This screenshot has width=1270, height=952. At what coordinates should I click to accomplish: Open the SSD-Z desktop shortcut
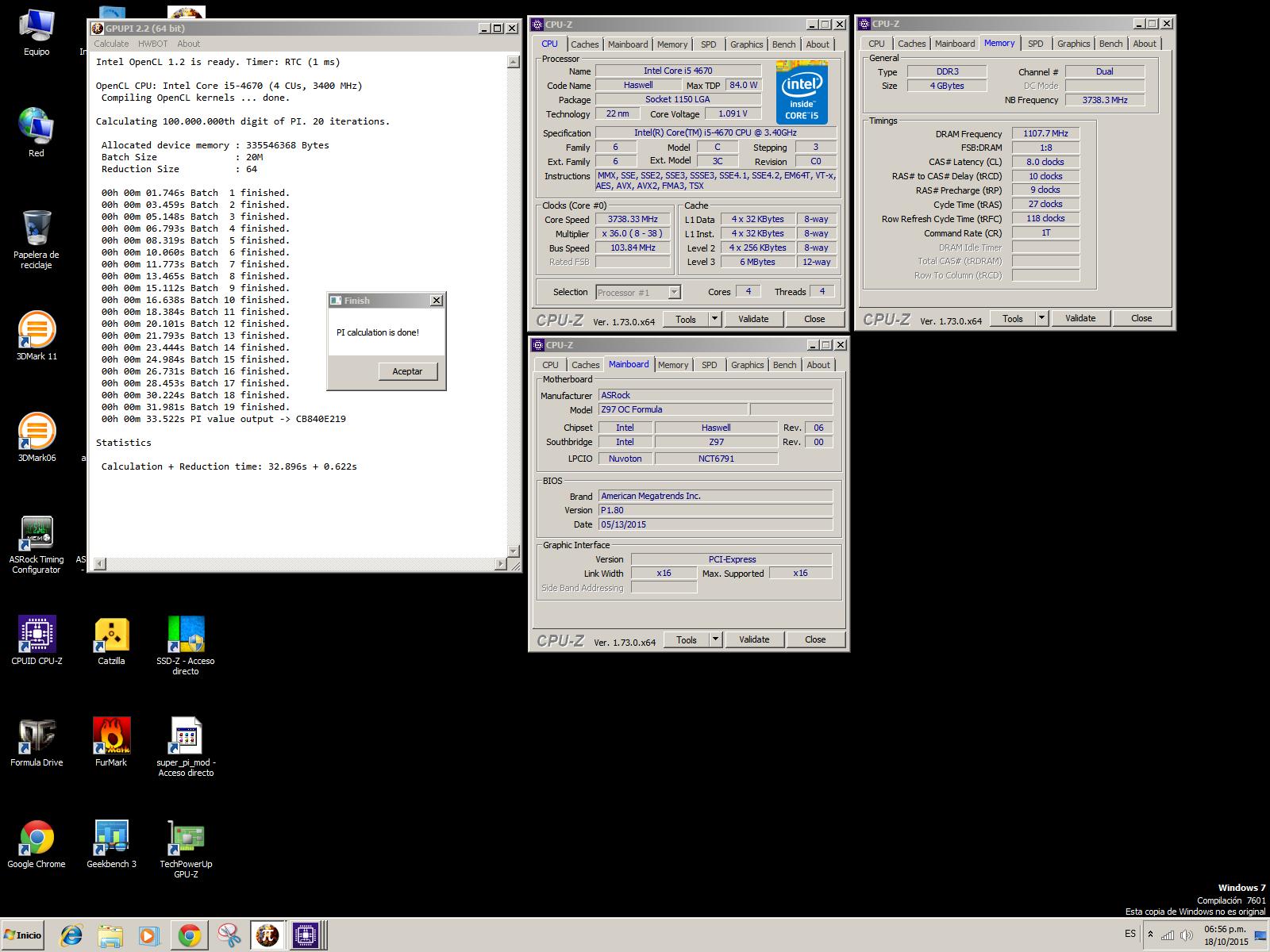pyautogui.click(x=186, y=645)
